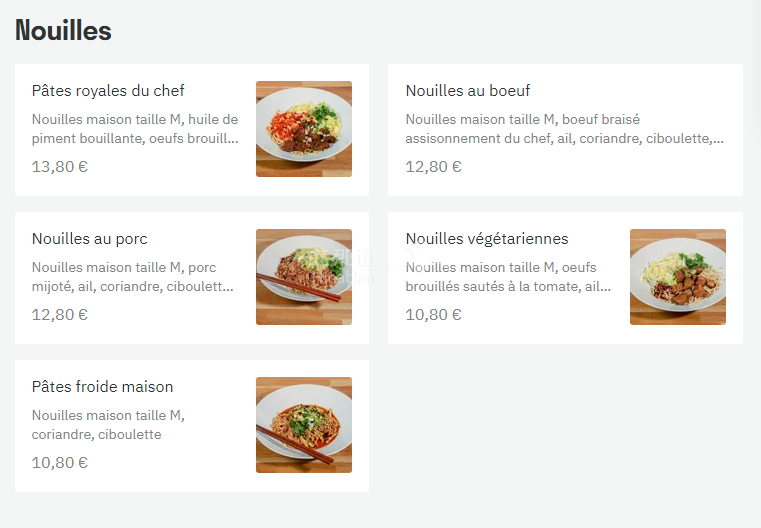Click the Pâtes royales du chef ingredient description
The image size is (761, 528).
point(135,129)
